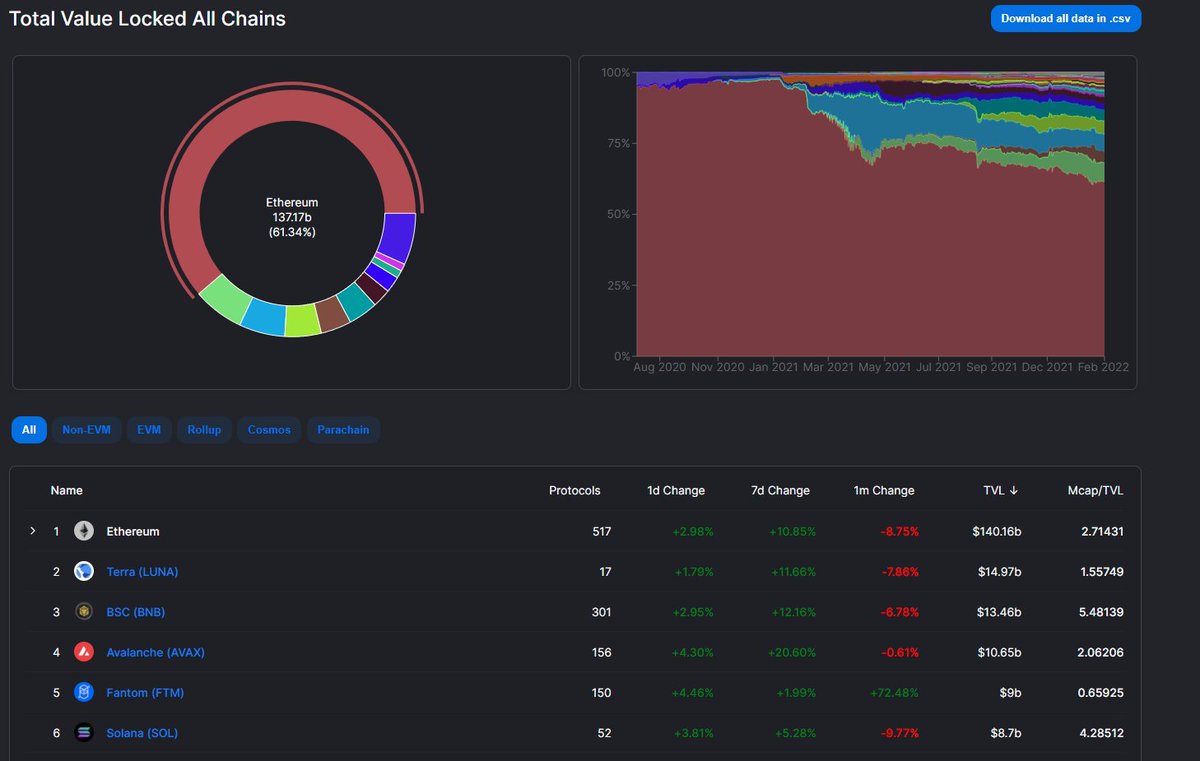Click the Protocols column header
The image size is (1200, 761).
click(575, 490)
